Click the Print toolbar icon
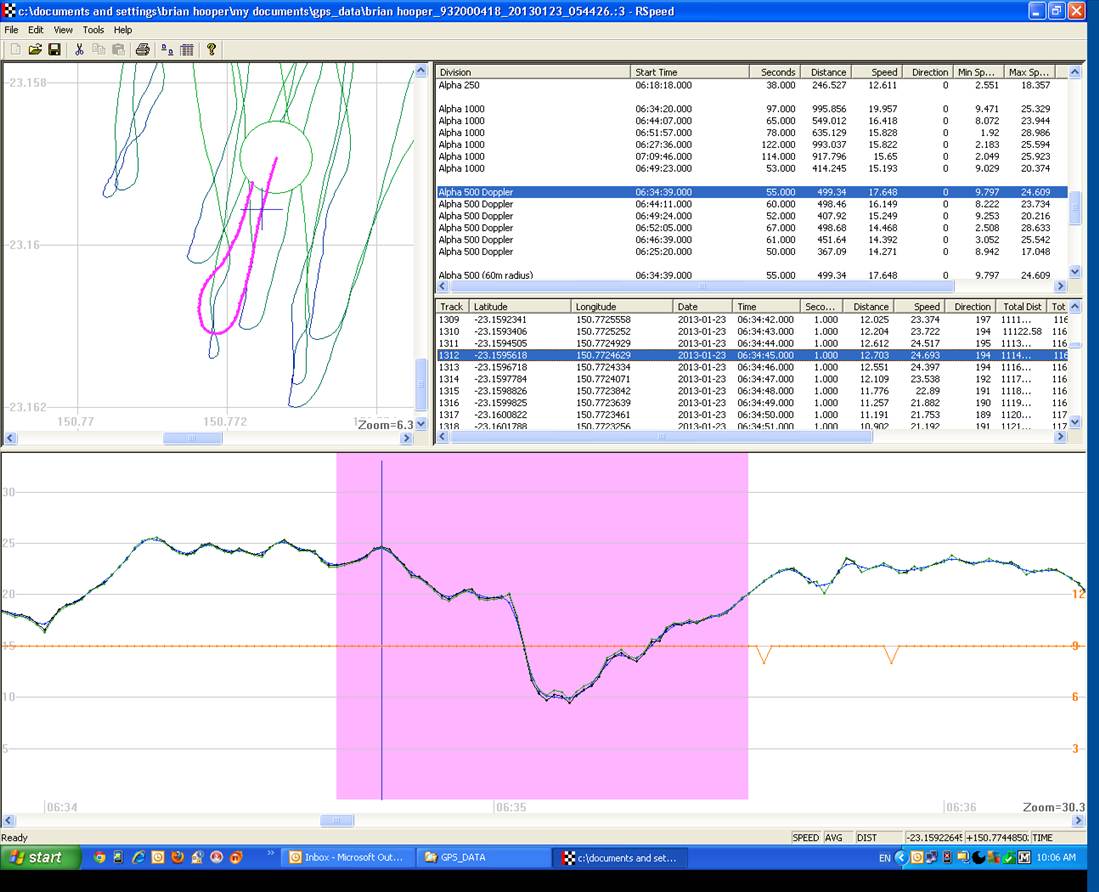The width and height of the screenshot is (1099, 892). pyautogui.click(x=142, y=49)
